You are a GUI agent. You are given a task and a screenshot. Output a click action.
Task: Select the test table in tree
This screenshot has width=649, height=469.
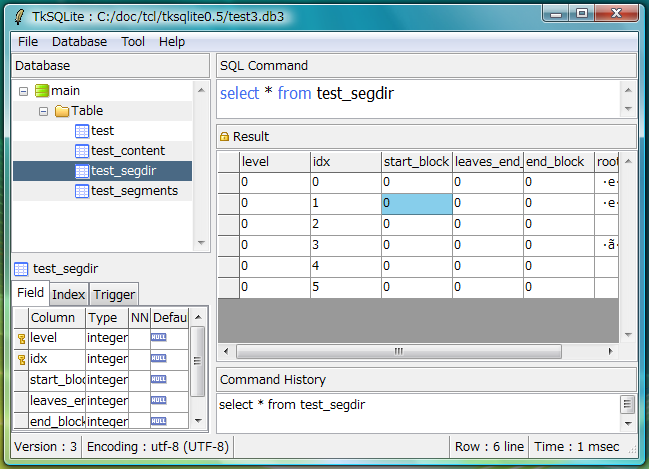pyautogui.click(x=102, y=131)
